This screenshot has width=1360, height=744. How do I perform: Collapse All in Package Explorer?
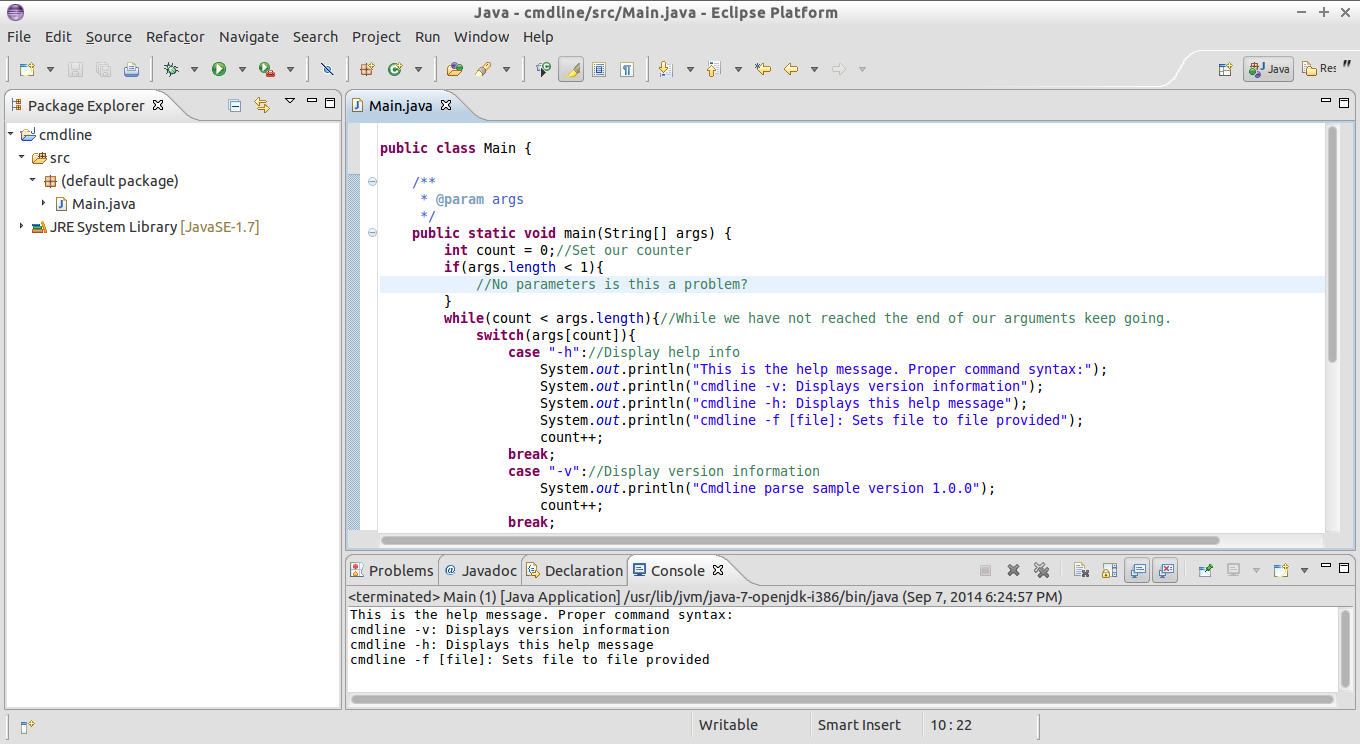pos(235,105)
